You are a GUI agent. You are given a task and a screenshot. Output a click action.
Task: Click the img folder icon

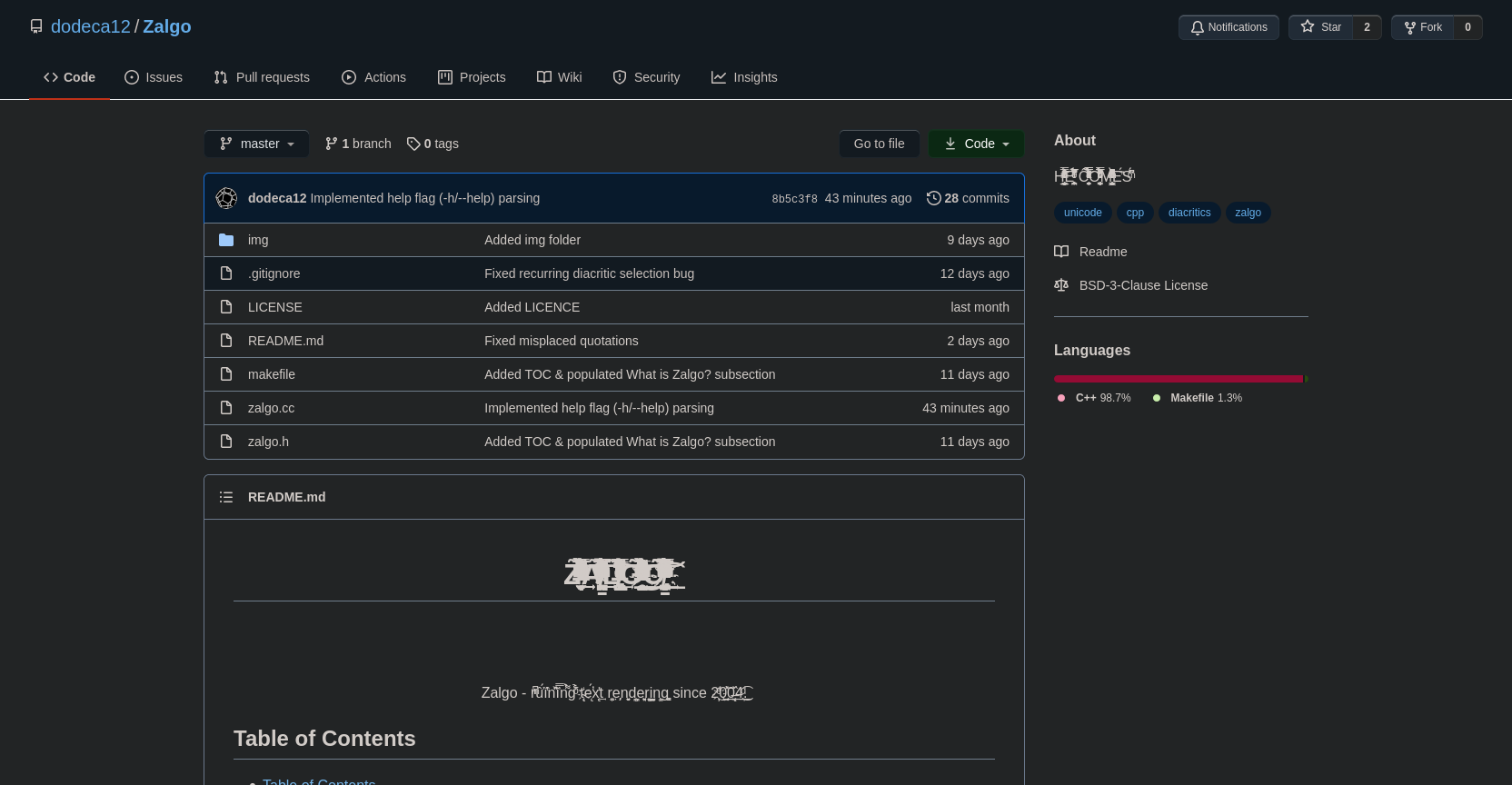[226, 240]
